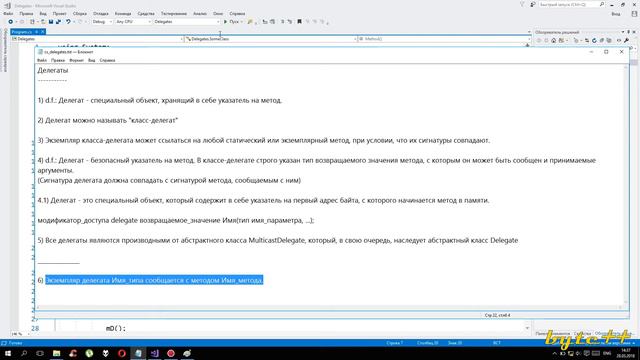Click the notifications flag icon in the title bar
This screenshot has width=640, height=360.
(x=522, y=4)
